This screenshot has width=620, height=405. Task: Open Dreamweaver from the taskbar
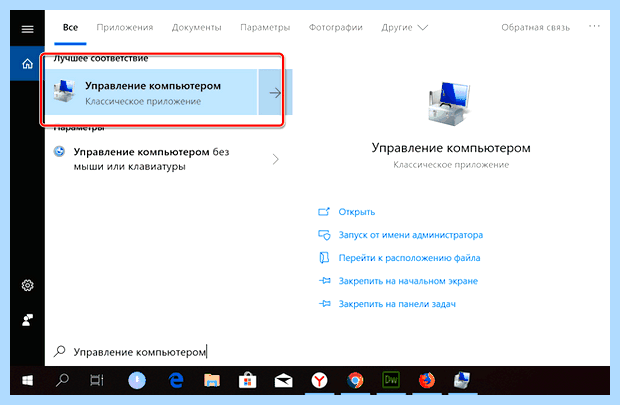[x=391, y=380]
